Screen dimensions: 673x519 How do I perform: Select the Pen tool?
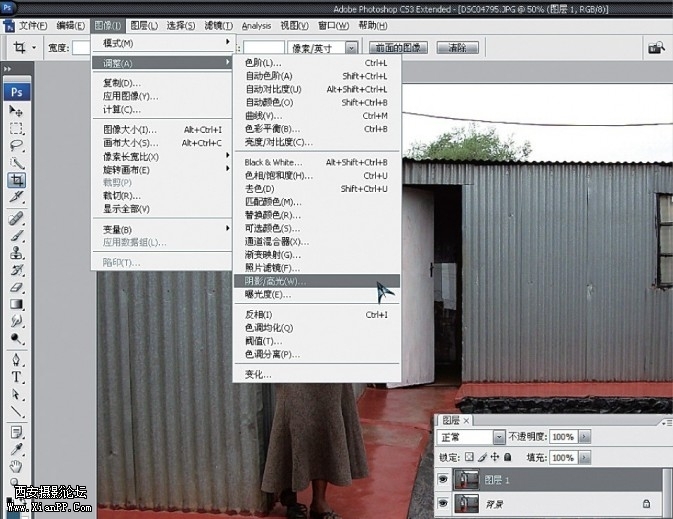tap(17, 358)
